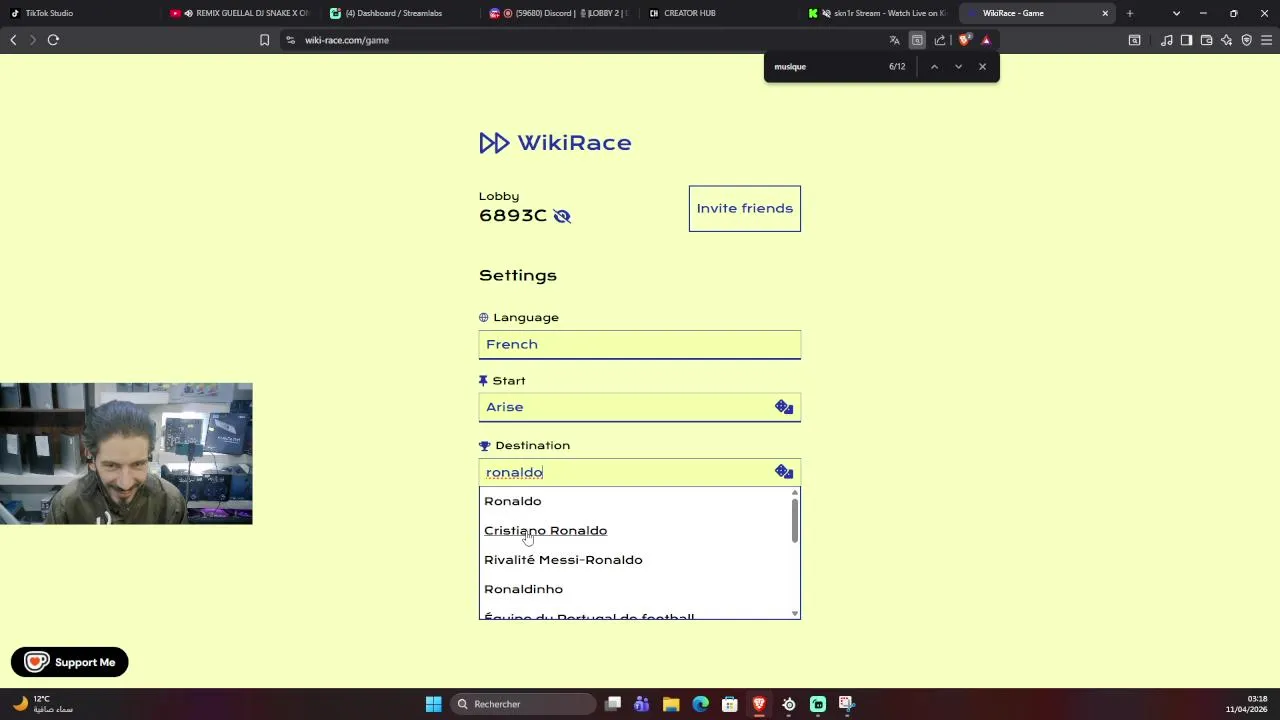Image resolution: width=1280 pixels, height=720 pixels.
Task: Go to next find-in-page match
Action: pyautogui.click(x=958, y=67)
